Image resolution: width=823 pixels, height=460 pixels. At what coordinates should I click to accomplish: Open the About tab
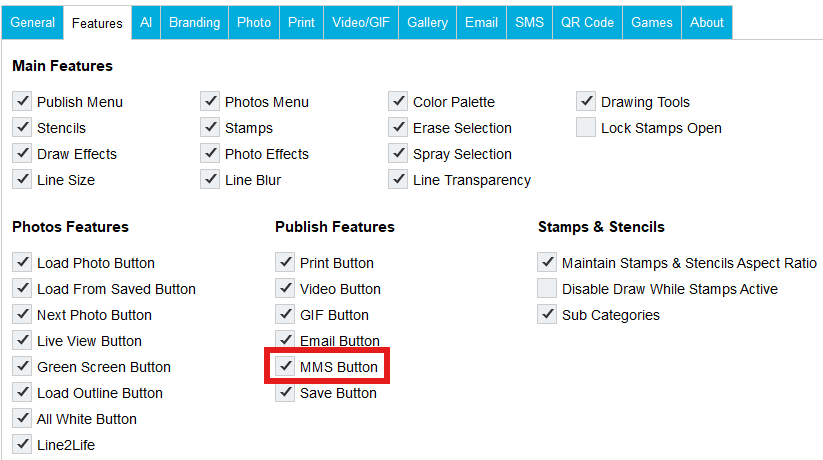(707, 23)
